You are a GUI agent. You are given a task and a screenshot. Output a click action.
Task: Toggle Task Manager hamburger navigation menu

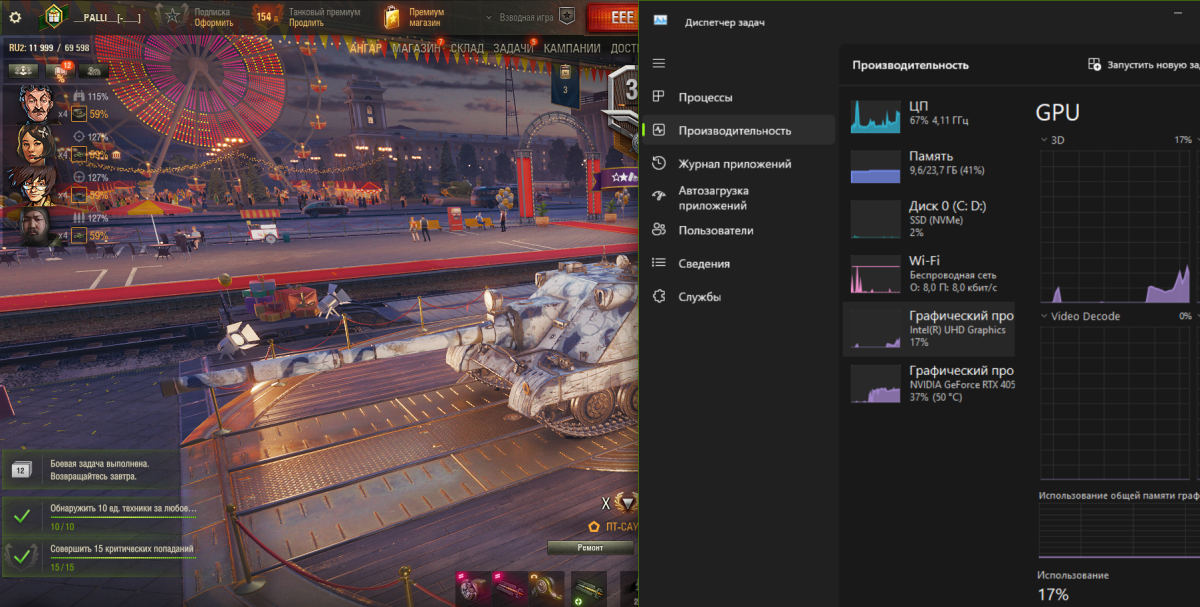click(x=658, y=64)
